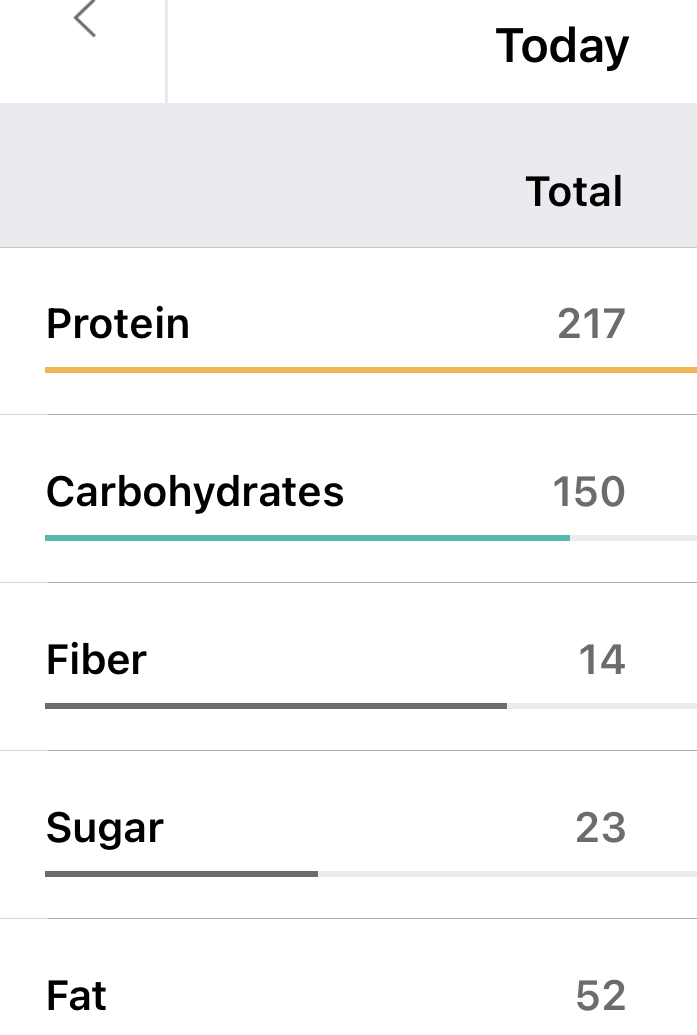
Task: Click unfilled portion of Sugar bar
Action: pos(507,874)
